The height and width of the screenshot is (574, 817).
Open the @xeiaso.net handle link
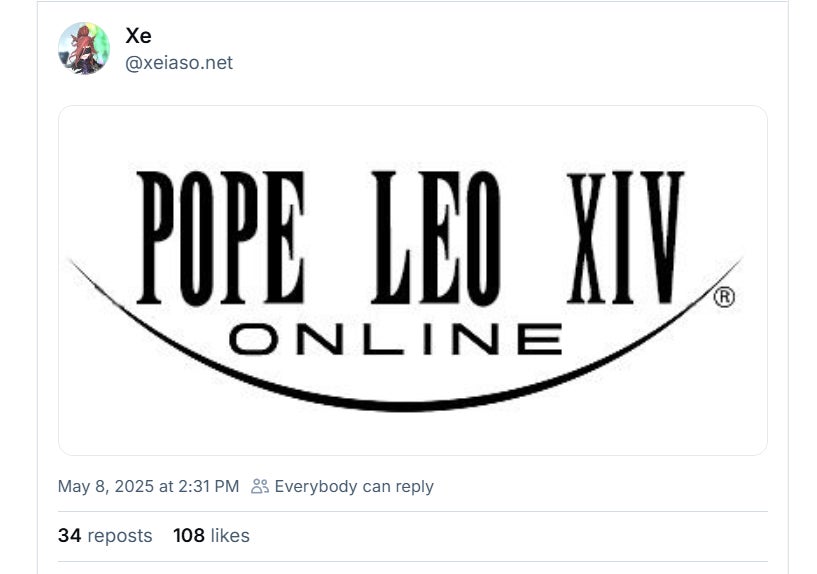(178, 63)
